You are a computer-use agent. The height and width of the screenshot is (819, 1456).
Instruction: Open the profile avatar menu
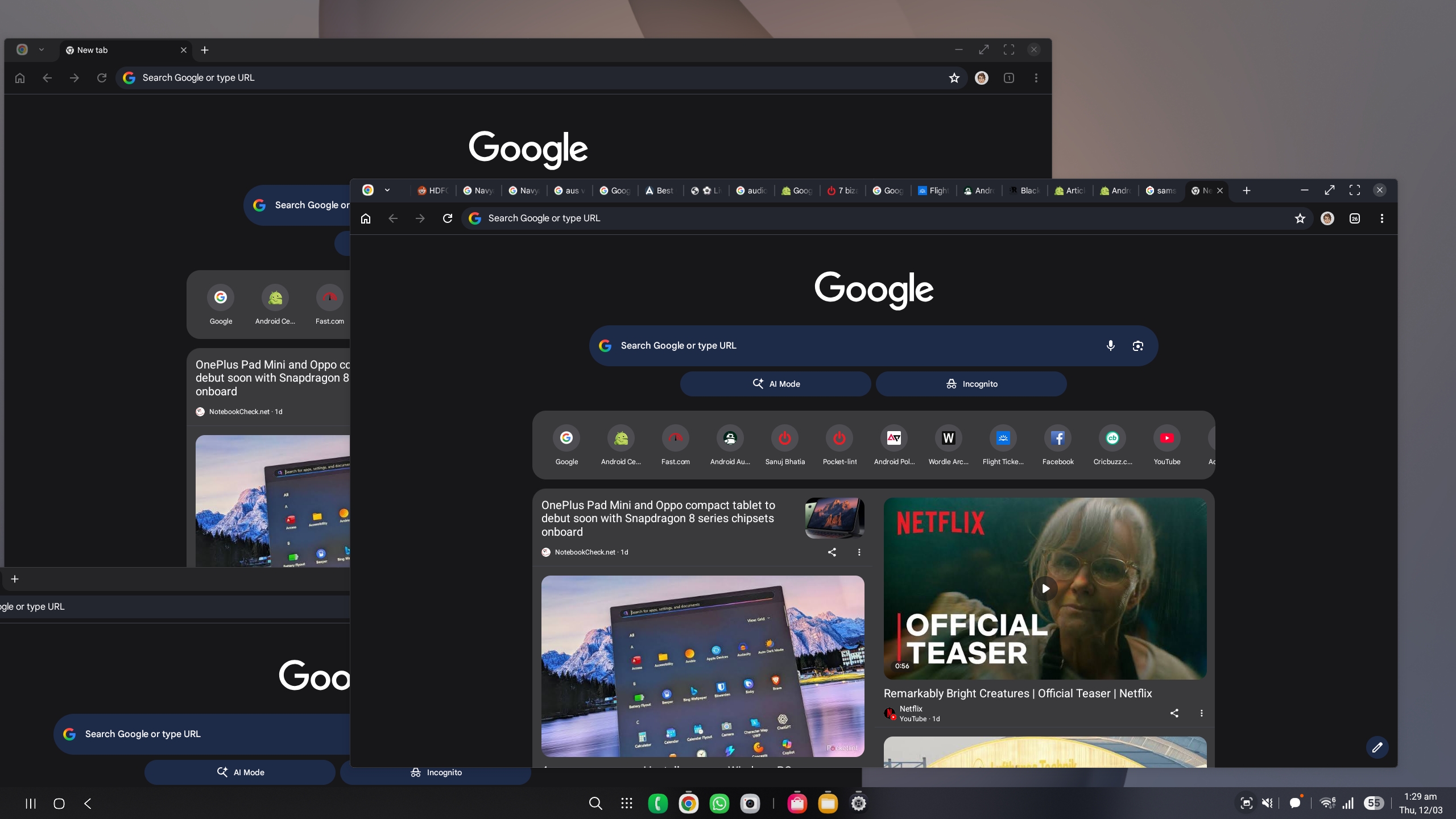1327,218
